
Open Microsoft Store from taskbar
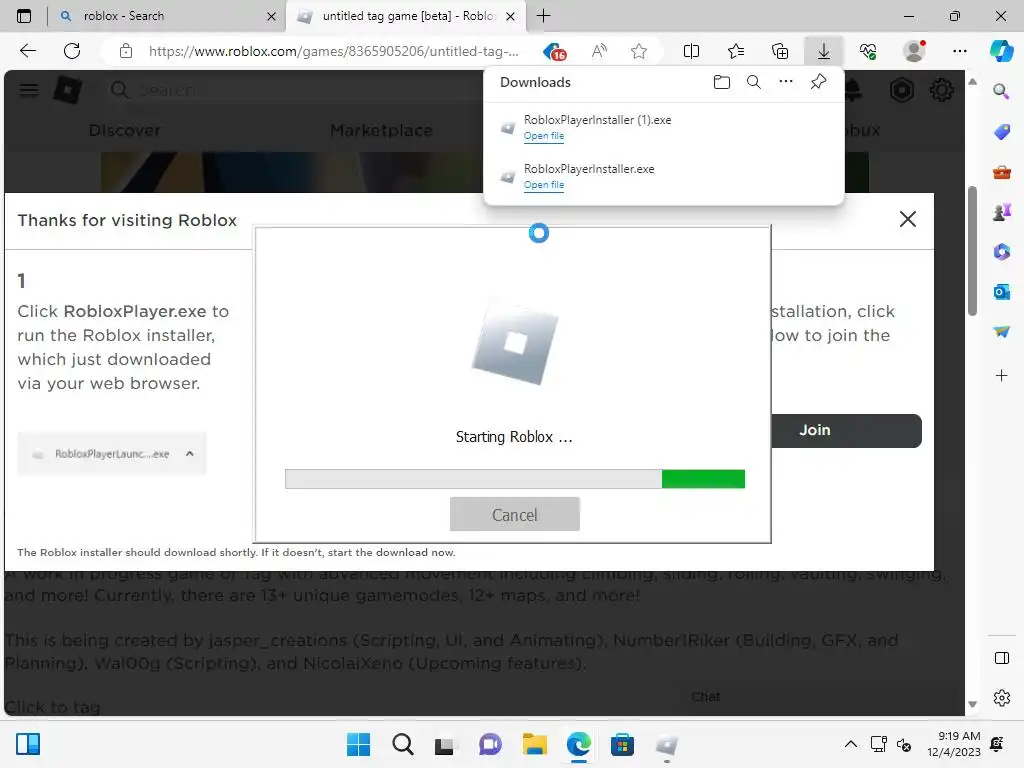click(x=622, y=744)
